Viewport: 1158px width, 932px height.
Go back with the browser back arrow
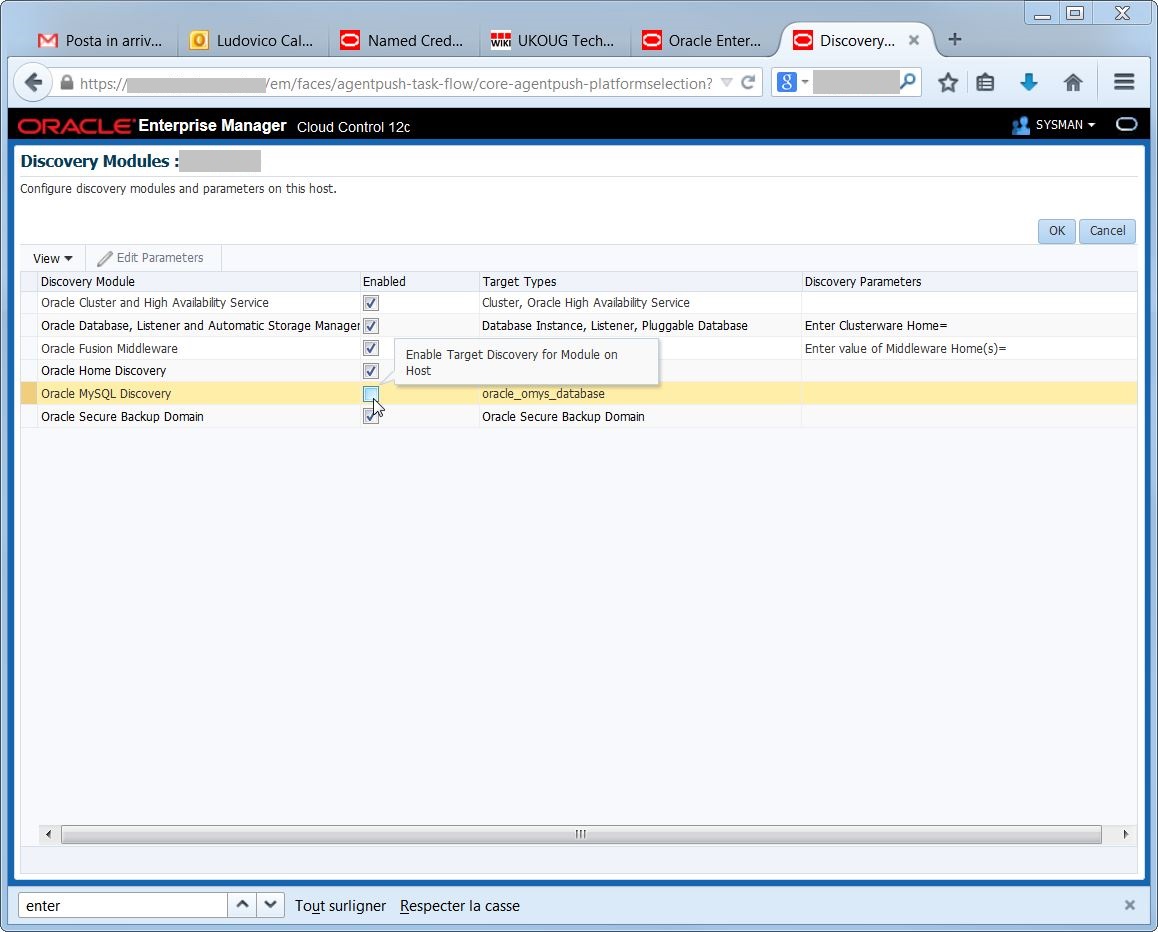(x=32, y=83)
